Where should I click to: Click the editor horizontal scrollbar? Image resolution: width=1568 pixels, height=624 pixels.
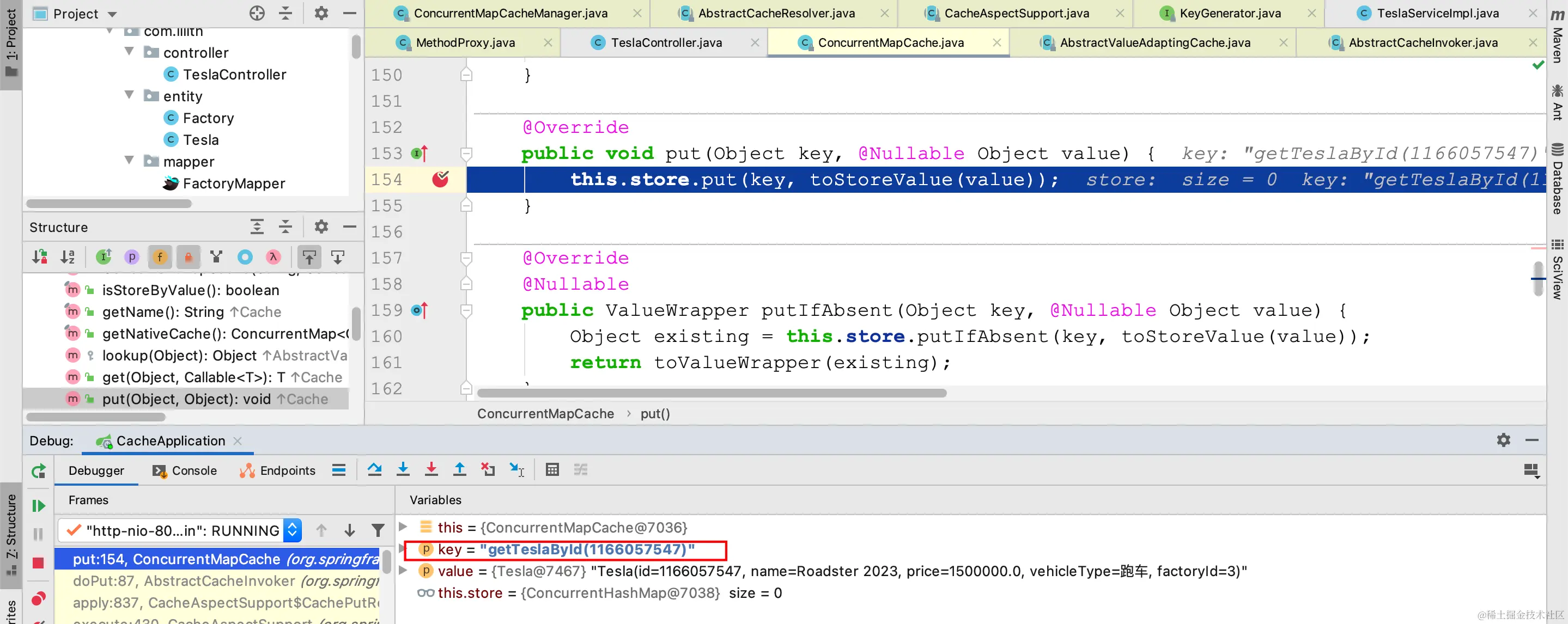pyautogui.click(x=711, y=394)
